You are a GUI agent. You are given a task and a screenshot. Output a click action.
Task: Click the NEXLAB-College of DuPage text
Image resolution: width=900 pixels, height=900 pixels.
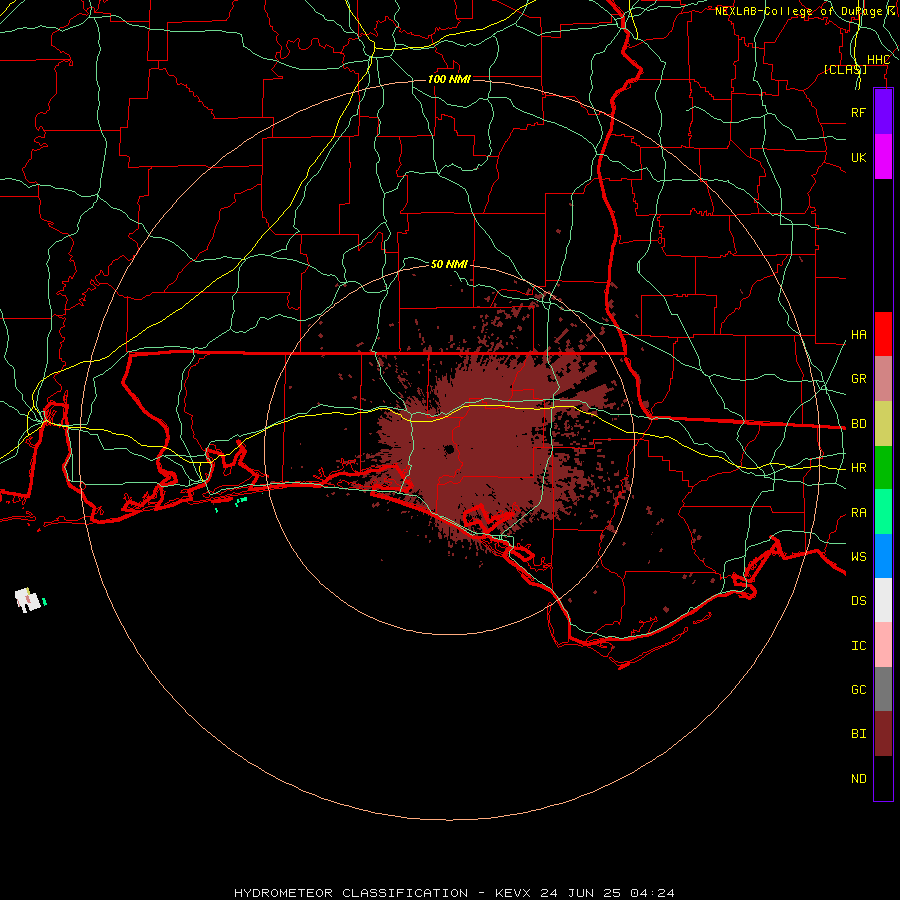[798, 11]
